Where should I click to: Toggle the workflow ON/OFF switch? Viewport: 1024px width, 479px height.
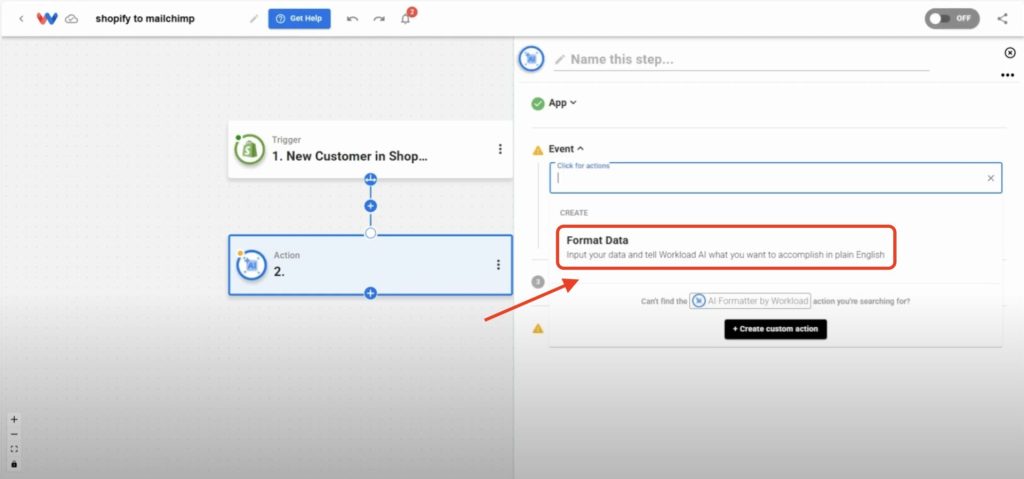[952, 18]
